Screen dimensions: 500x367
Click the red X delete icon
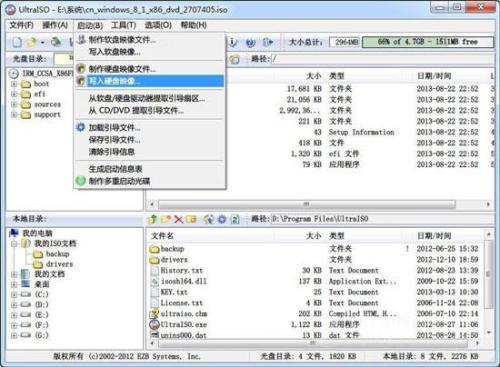(179, 219)
